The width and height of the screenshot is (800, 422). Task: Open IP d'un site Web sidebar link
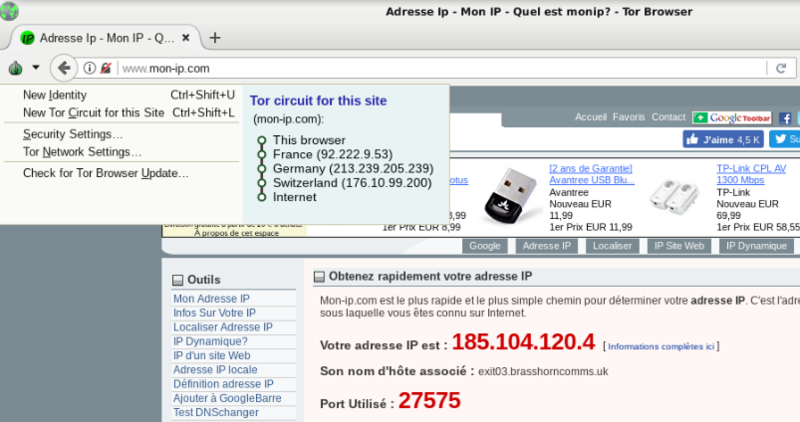pos(212,356)
